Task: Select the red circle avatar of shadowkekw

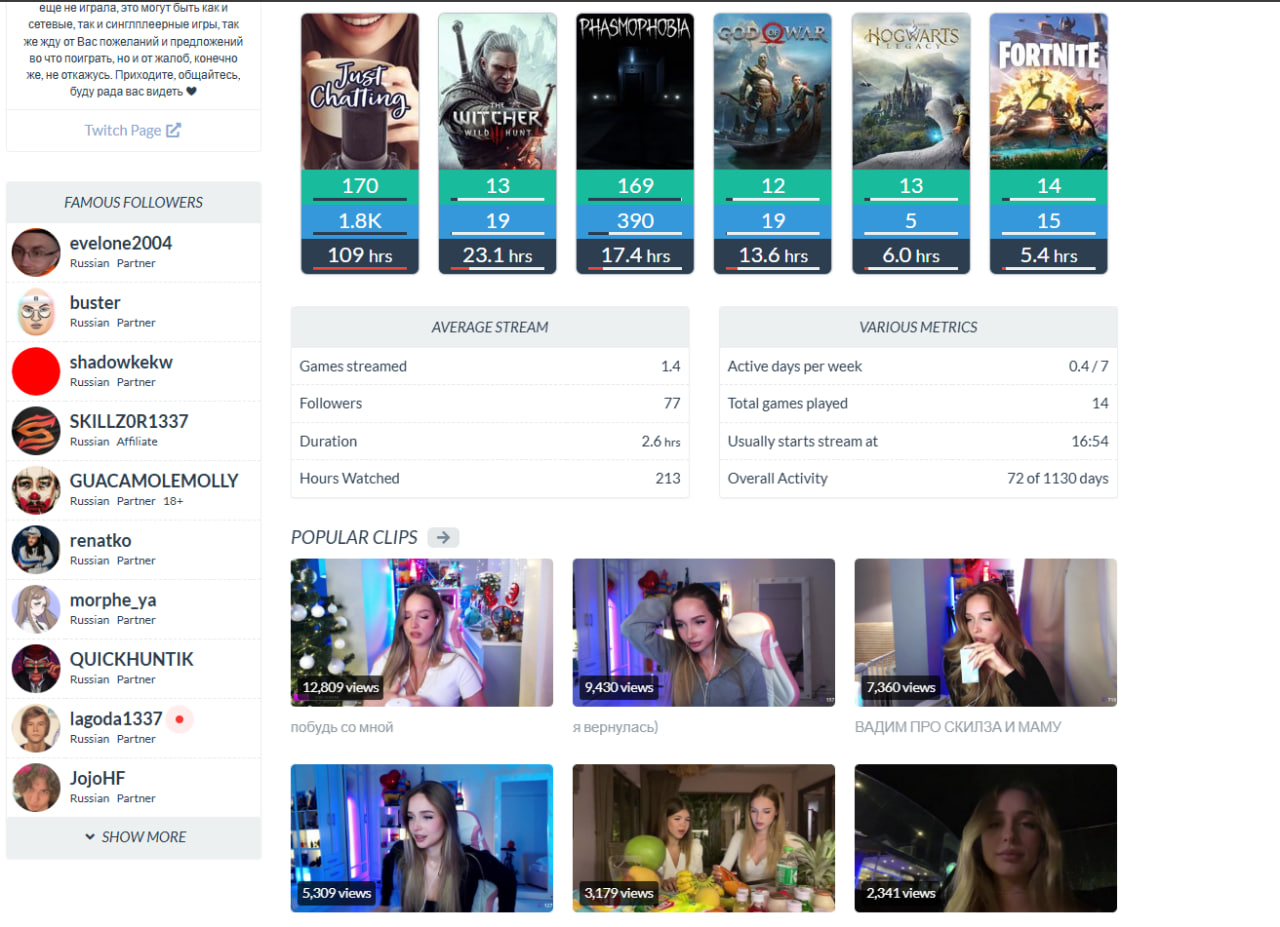Action: (x=36, y=371)
